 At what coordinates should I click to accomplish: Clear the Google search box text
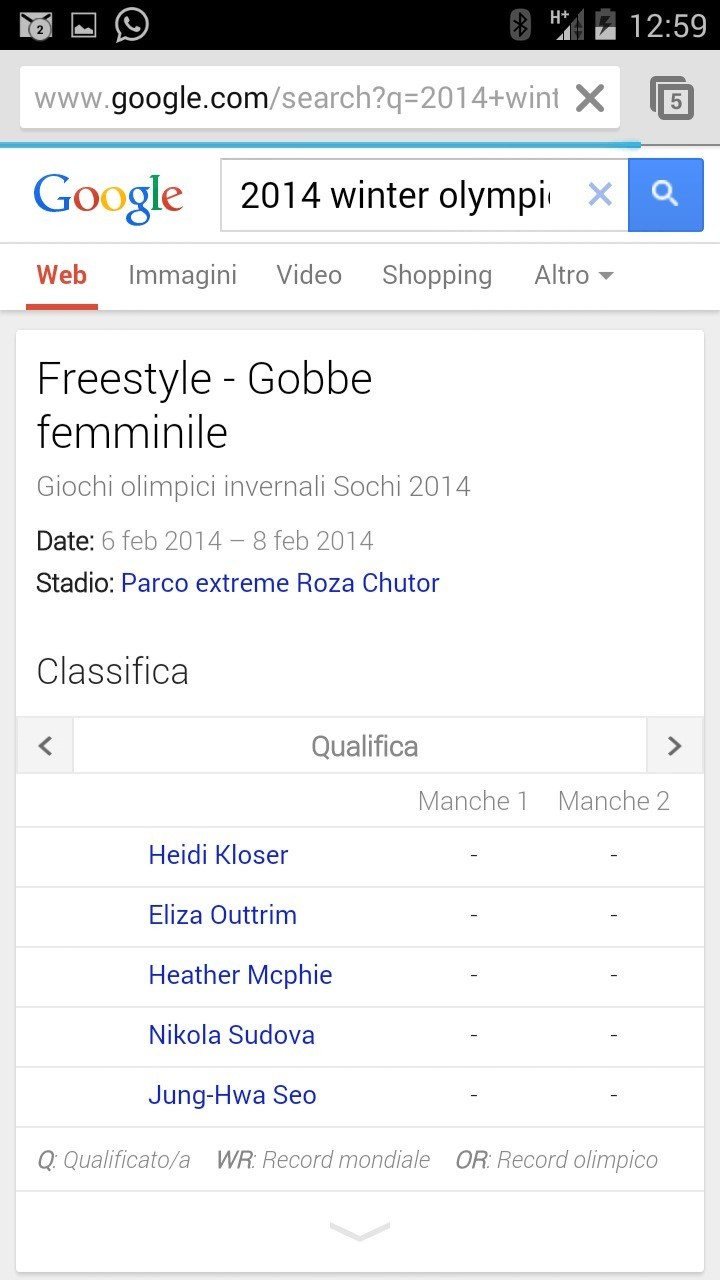pyautogui.click(x=599, y=195)
